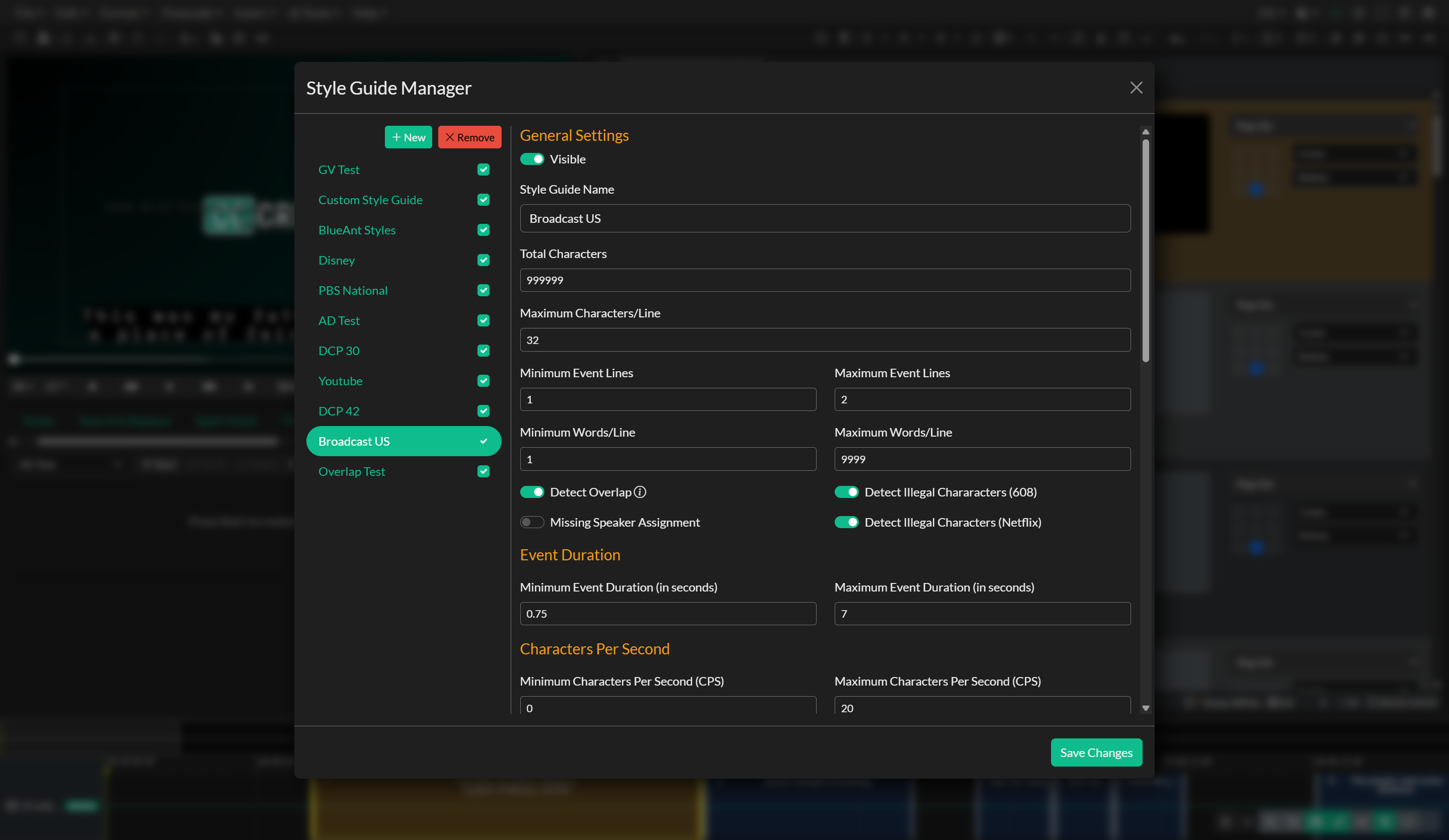Viewport: 1449px width, 840px height.
Task: Uncheck the Overlap Test checkbox
Action: coord(483,471)
